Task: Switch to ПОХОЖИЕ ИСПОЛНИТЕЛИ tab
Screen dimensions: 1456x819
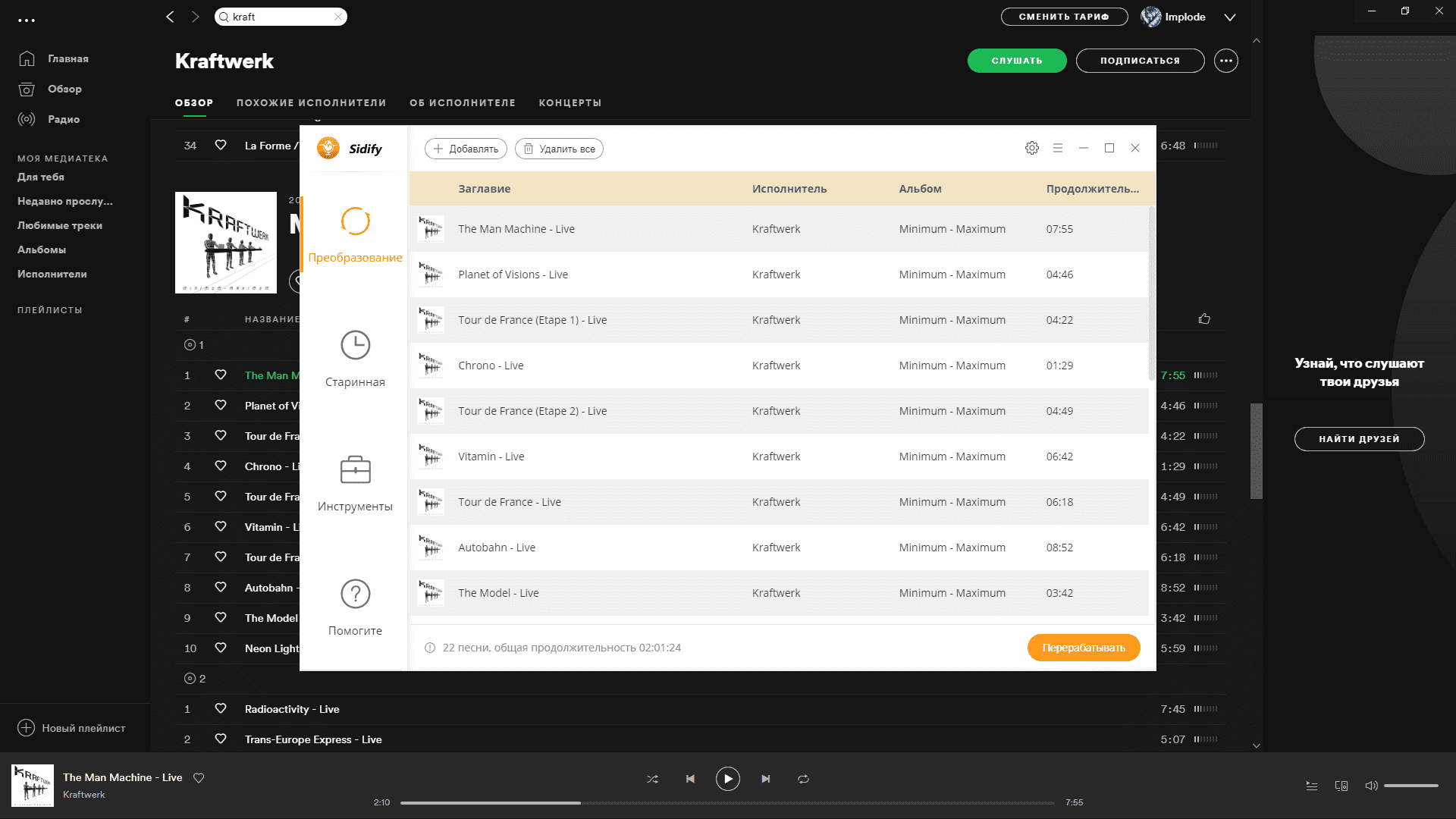Action: 311,102
